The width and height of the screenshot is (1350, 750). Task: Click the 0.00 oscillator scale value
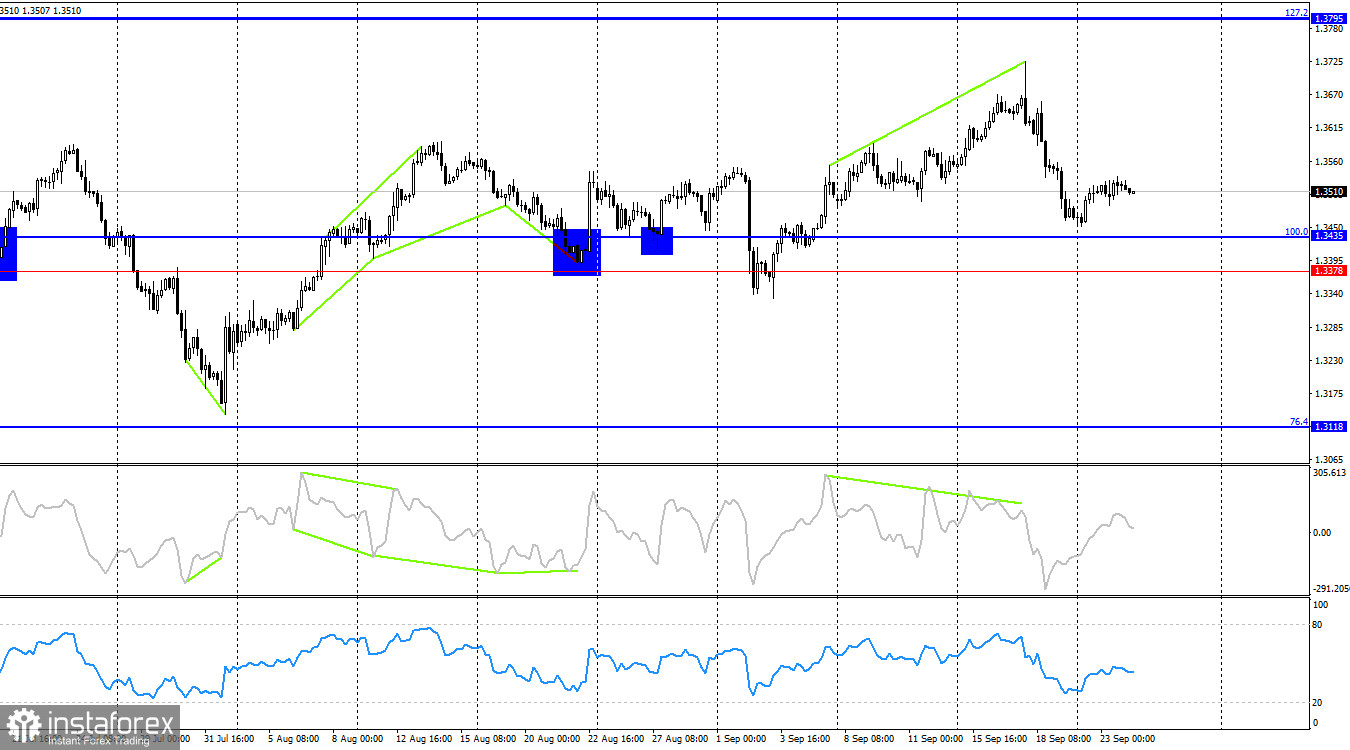[1321, 532]
